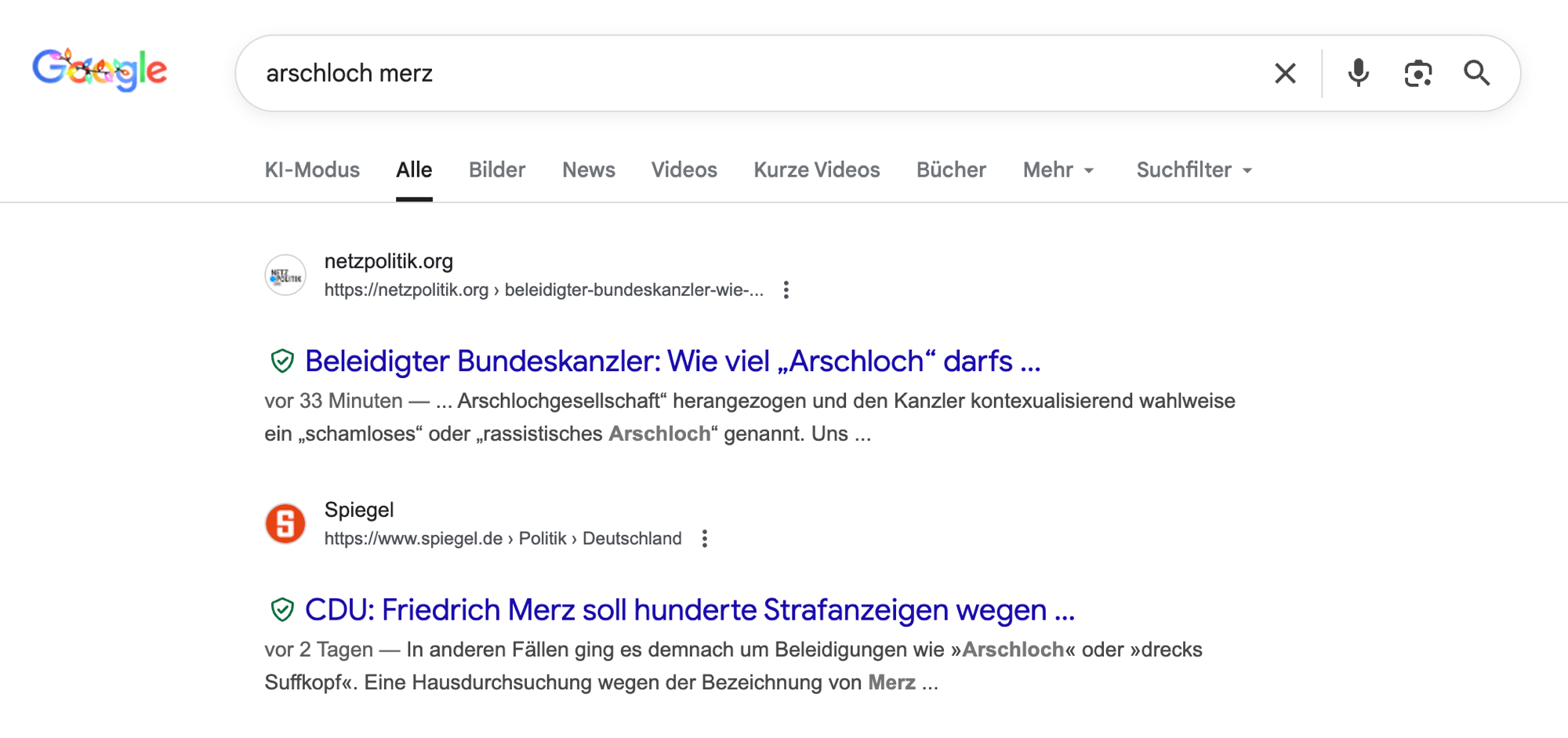
Task: Click the Google logo to go home
Action: point(100,70)
